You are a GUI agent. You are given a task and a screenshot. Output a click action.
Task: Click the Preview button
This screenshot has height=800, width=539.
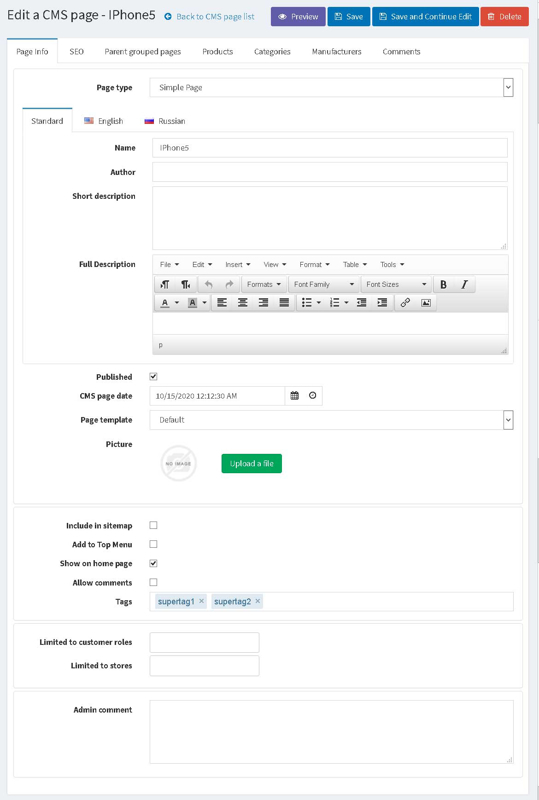(x=298, y=16)
